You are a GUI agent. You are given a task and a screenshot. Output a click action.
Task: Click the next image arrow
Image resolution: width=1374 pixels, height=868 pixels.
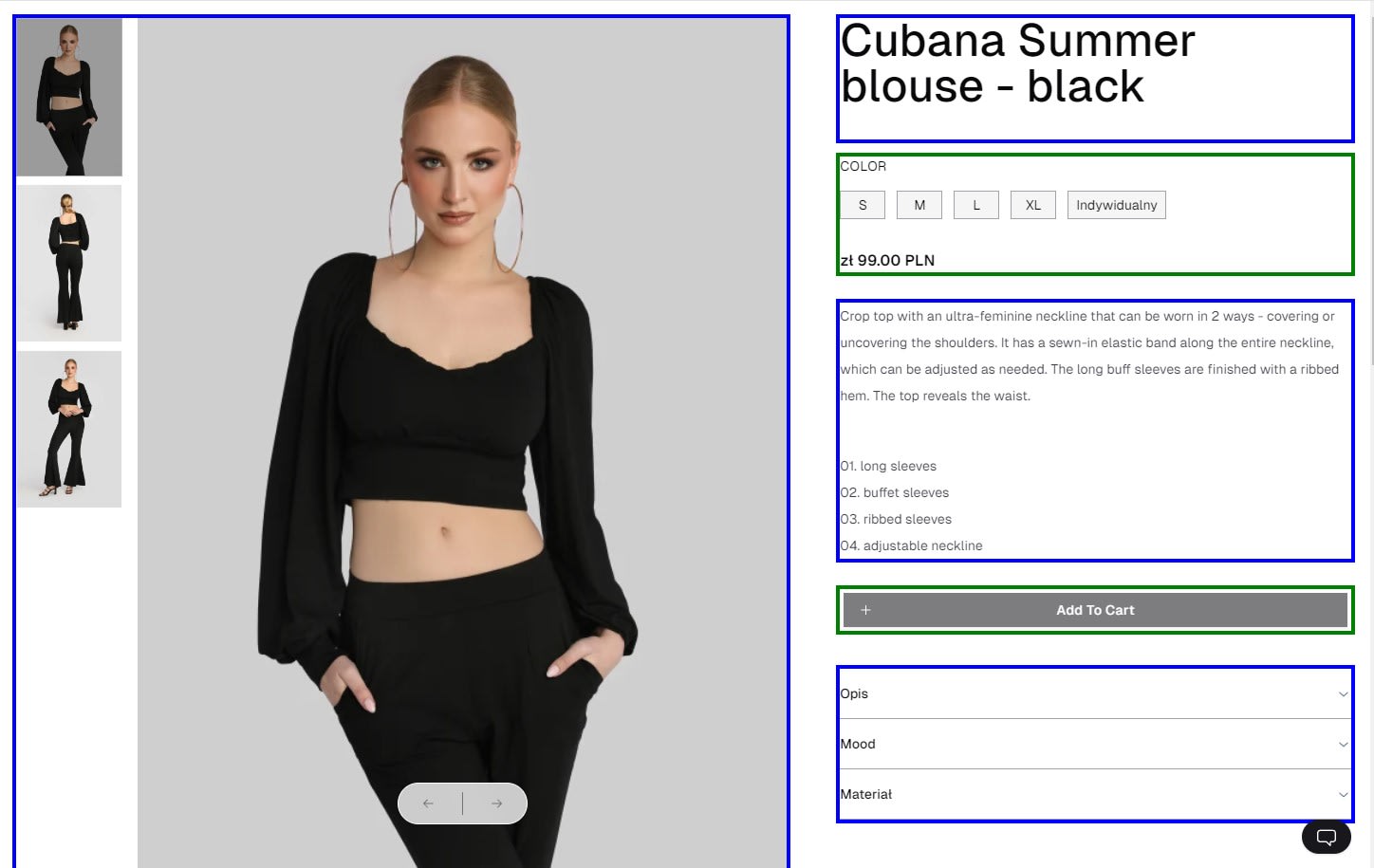click(496, 803)
